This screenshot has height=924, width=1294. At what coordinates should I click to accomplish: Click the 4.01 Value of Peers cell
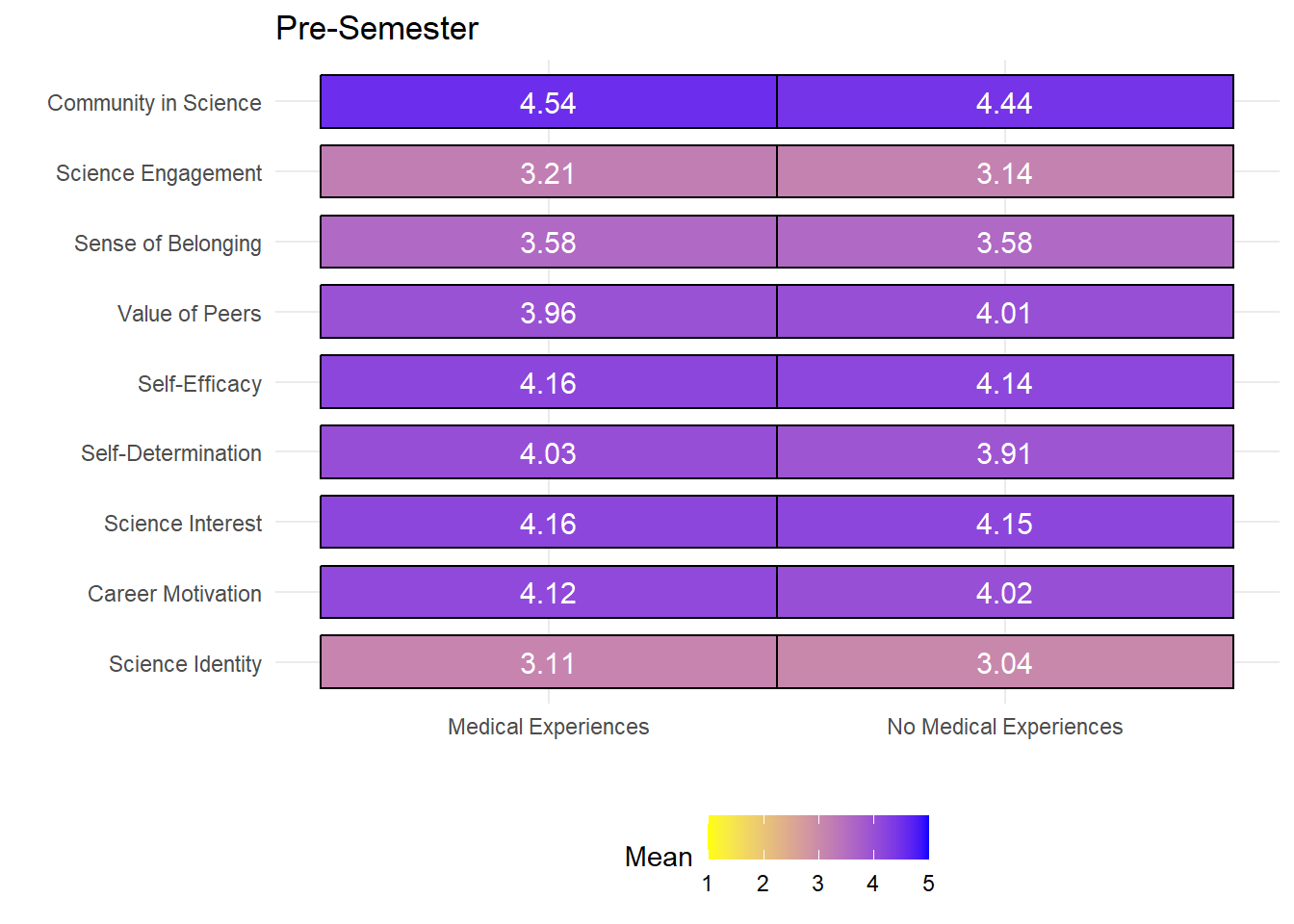(1005, 312)
